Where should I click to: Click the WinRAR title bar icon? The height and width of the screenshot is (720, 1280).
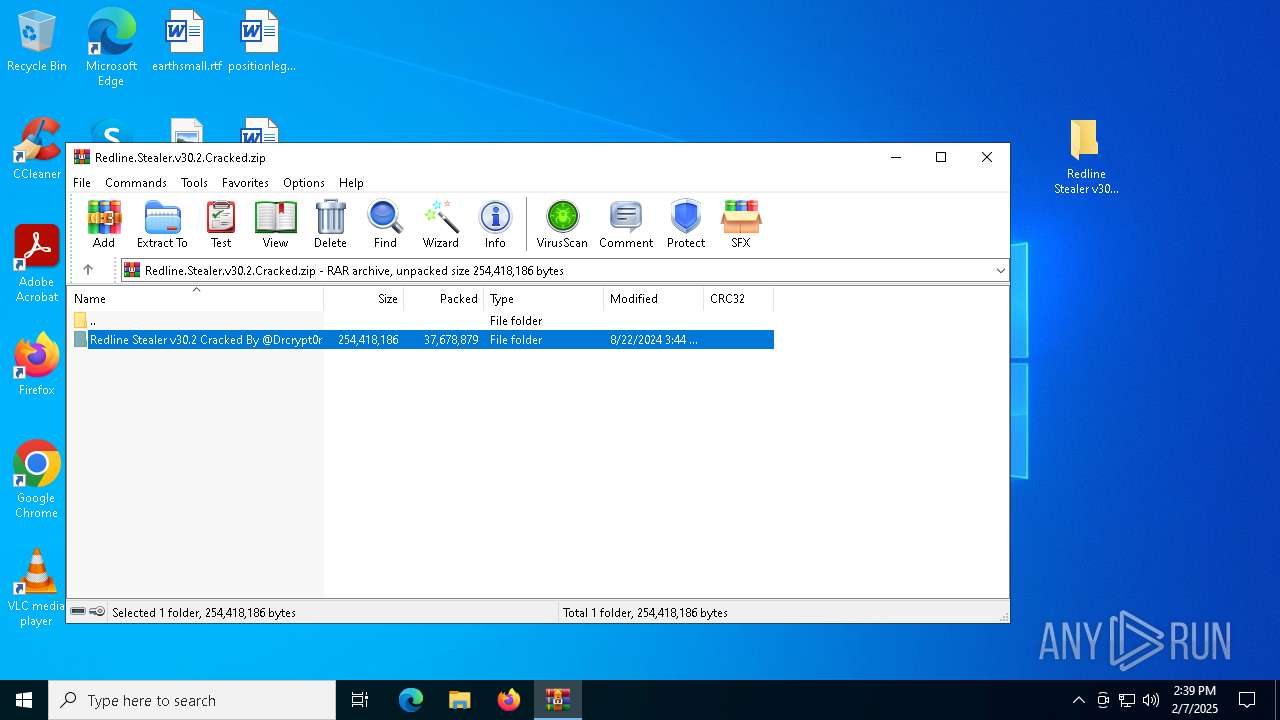click(82, 157)
